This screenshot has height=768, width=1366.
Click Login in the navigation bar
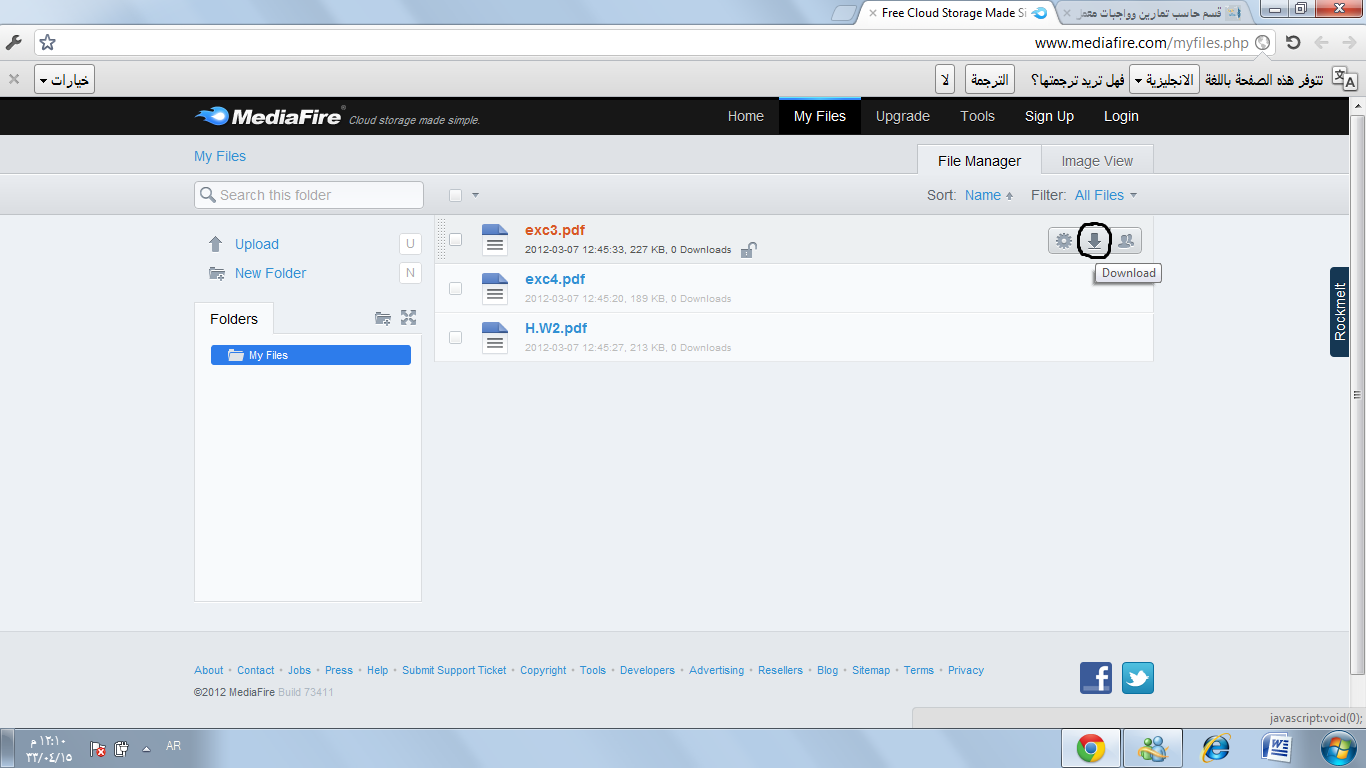pos(1121,116)
